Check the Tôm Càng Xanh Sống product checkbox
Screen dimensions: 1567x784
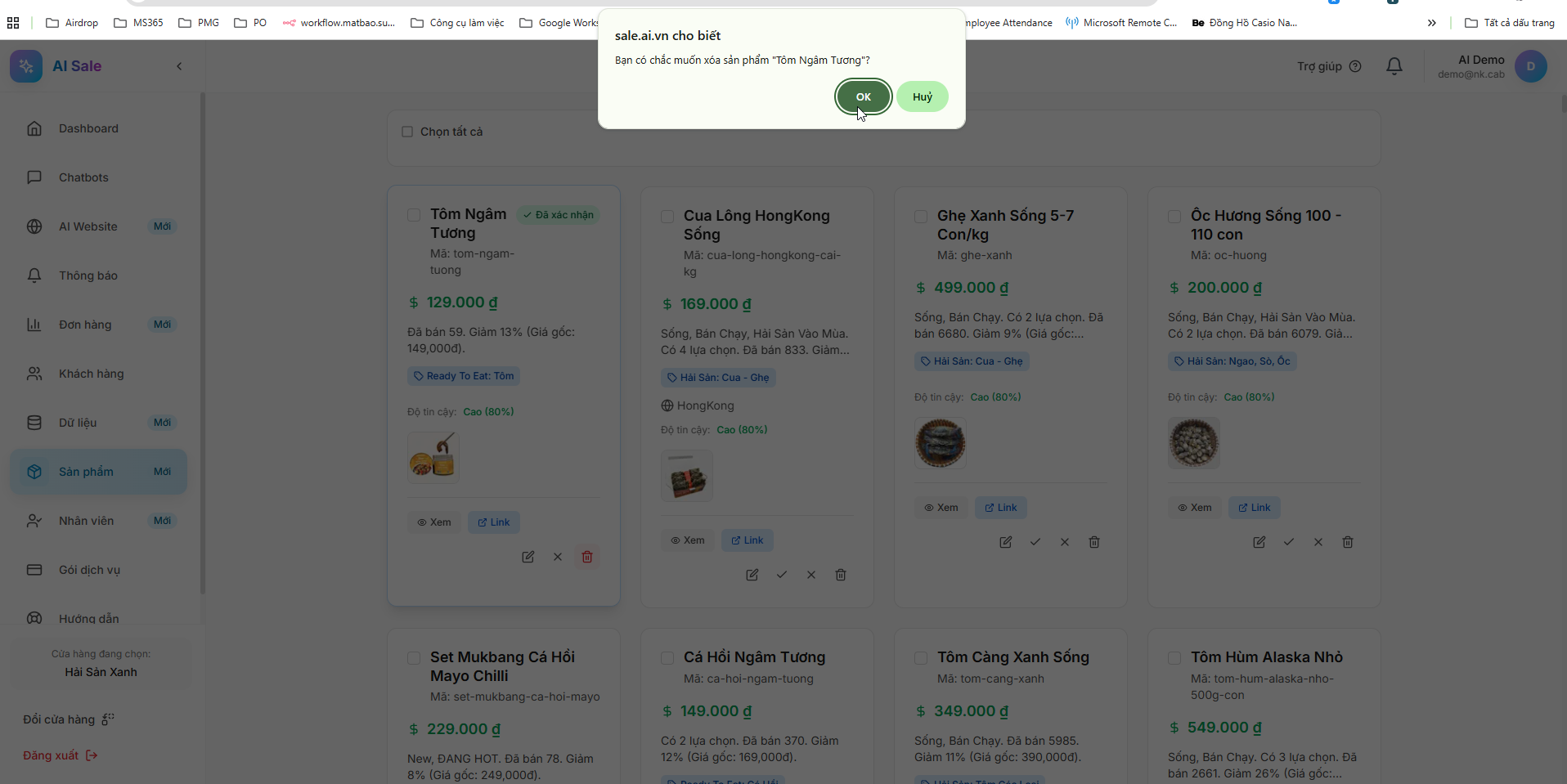pyautogui.click(x=921, y=658)
